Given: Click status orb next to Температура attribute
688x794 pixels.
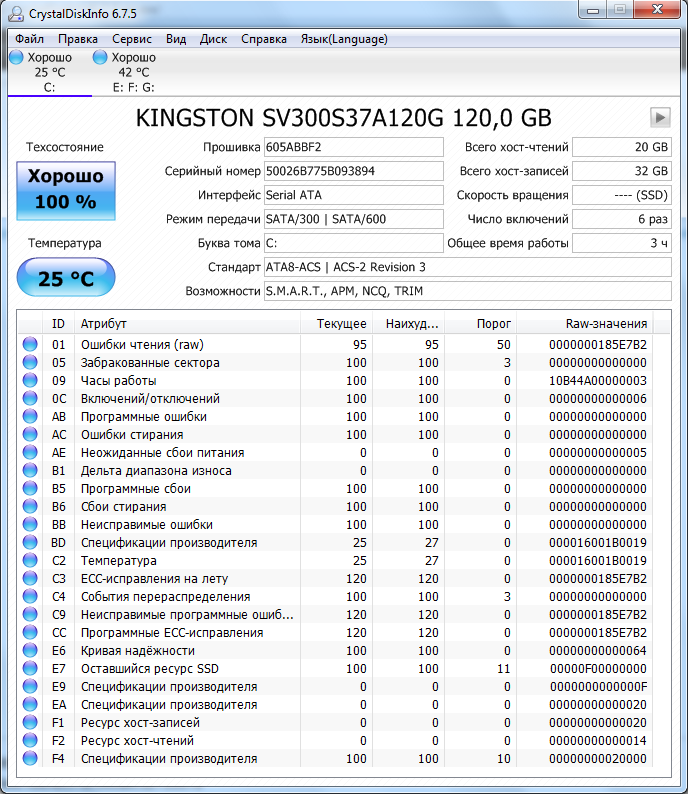Looking at the screenshot, I should (x=30, y=561).
